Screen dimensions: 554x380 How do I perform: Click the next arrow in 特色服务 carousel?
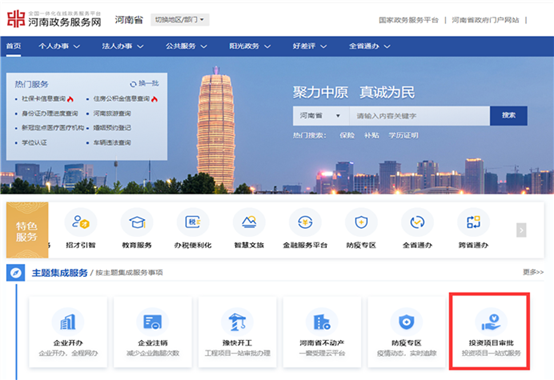(x=521, y=230)
